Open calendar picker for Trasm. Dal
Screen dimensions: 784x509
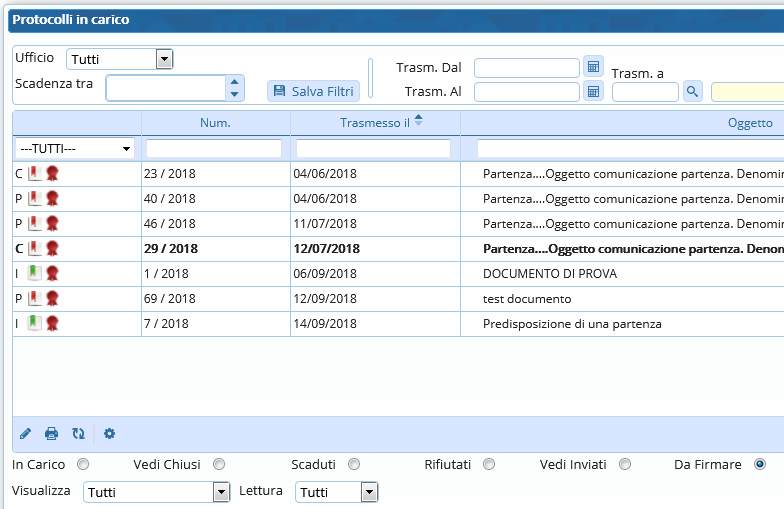pos(593,67)
